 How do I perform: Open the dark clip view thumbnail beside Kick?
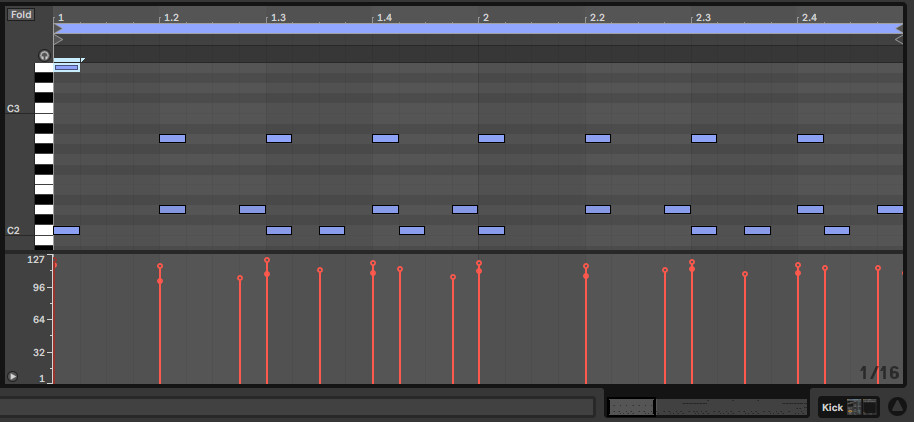(x=870, y=407)
